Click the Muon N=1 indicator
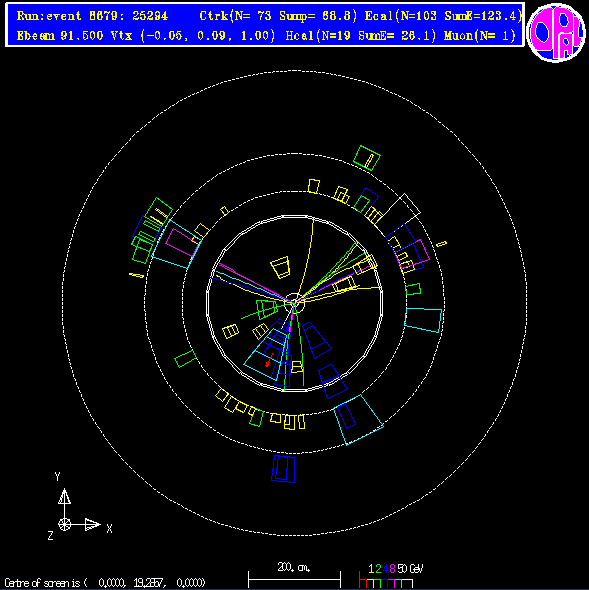Image resolution: width=589 pixels, height=590 pixels. coord(479,36)
